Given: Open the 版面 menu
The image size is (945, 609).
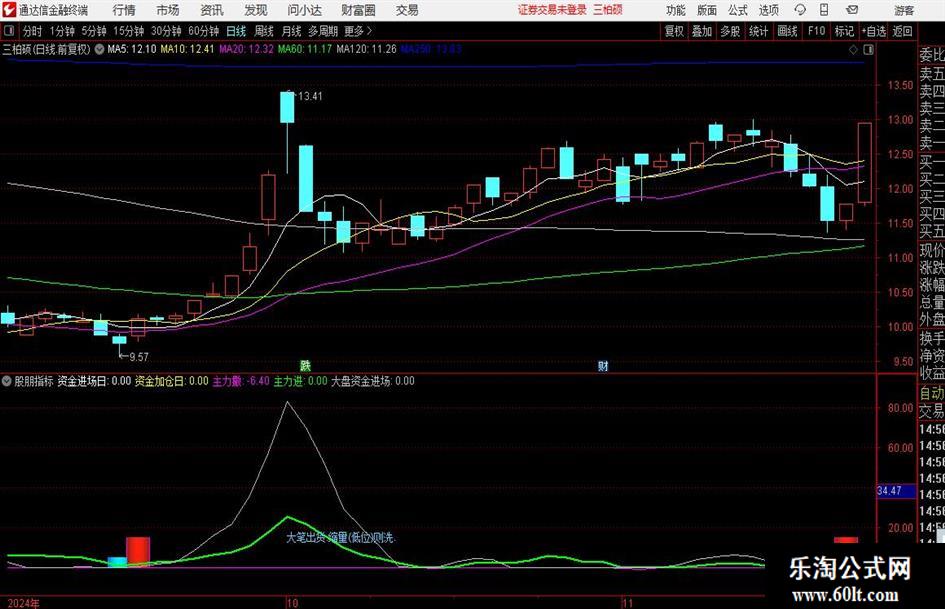Looking at the screenshot, I should click(x=706, y=10).
